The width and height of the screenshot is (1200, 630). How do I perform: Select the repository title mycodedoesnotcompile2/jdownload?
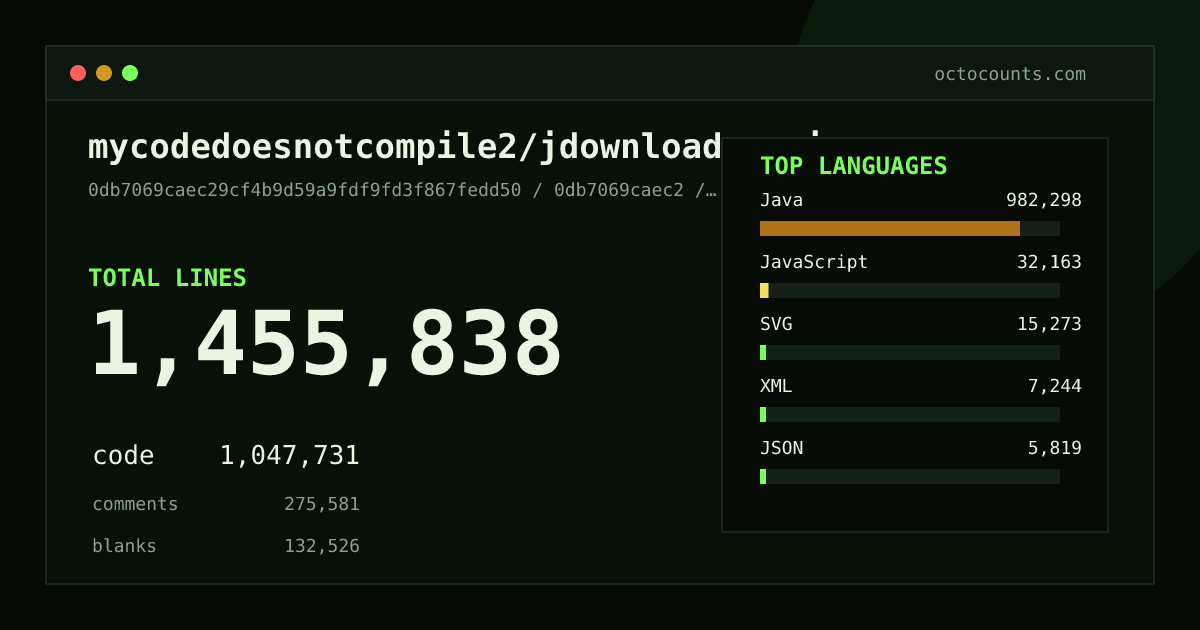(405, 147)
